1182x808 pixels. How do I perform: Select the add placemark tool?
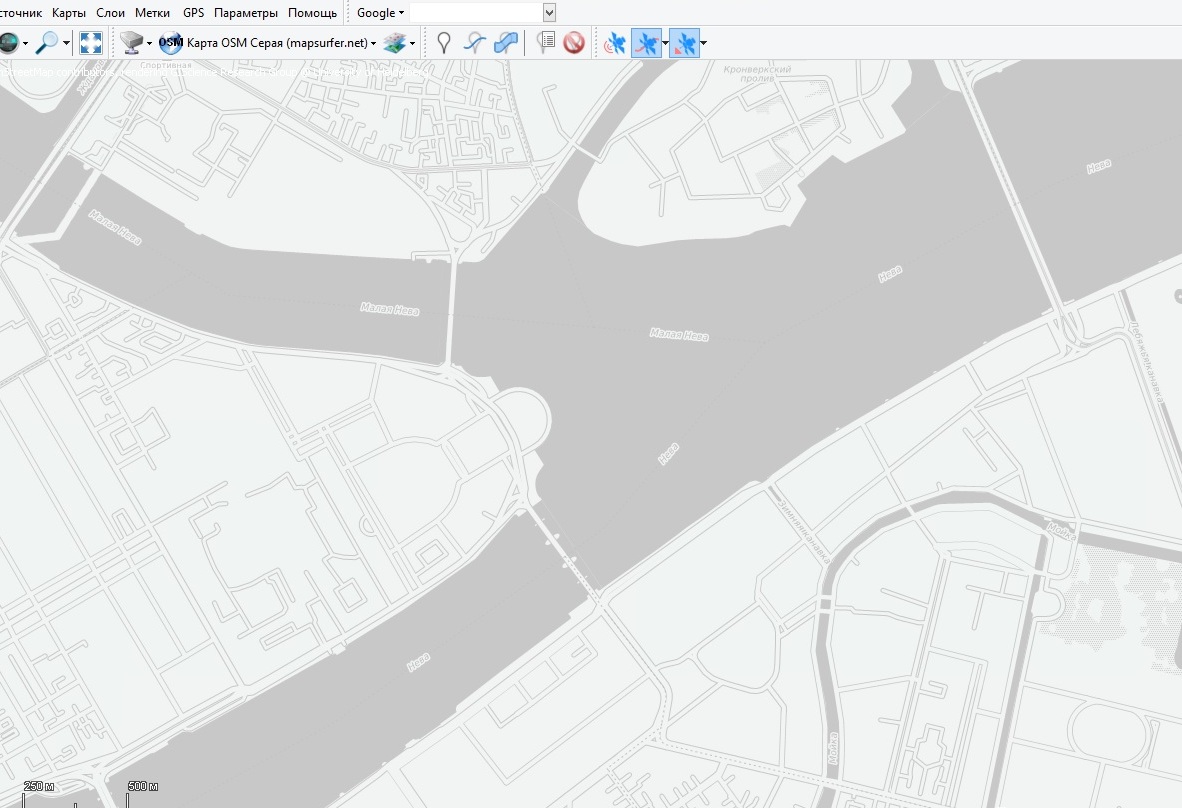(x=443, y=43)
